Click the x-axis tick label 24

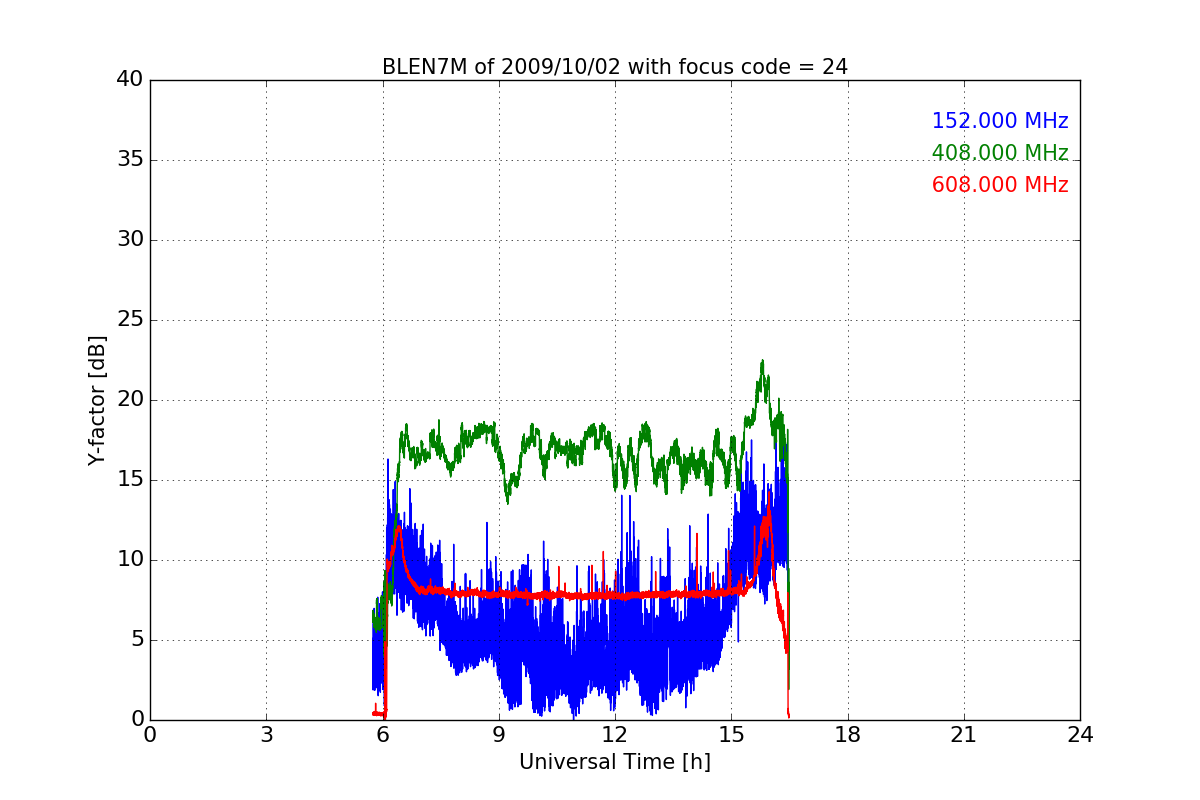click(x=1080, y=734)
